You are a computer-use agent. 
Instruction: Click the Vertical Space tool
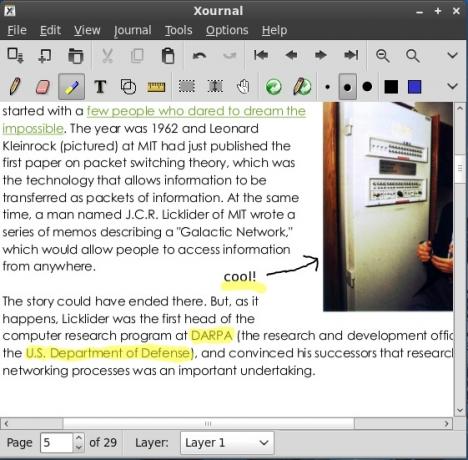[x=216, y=87]
